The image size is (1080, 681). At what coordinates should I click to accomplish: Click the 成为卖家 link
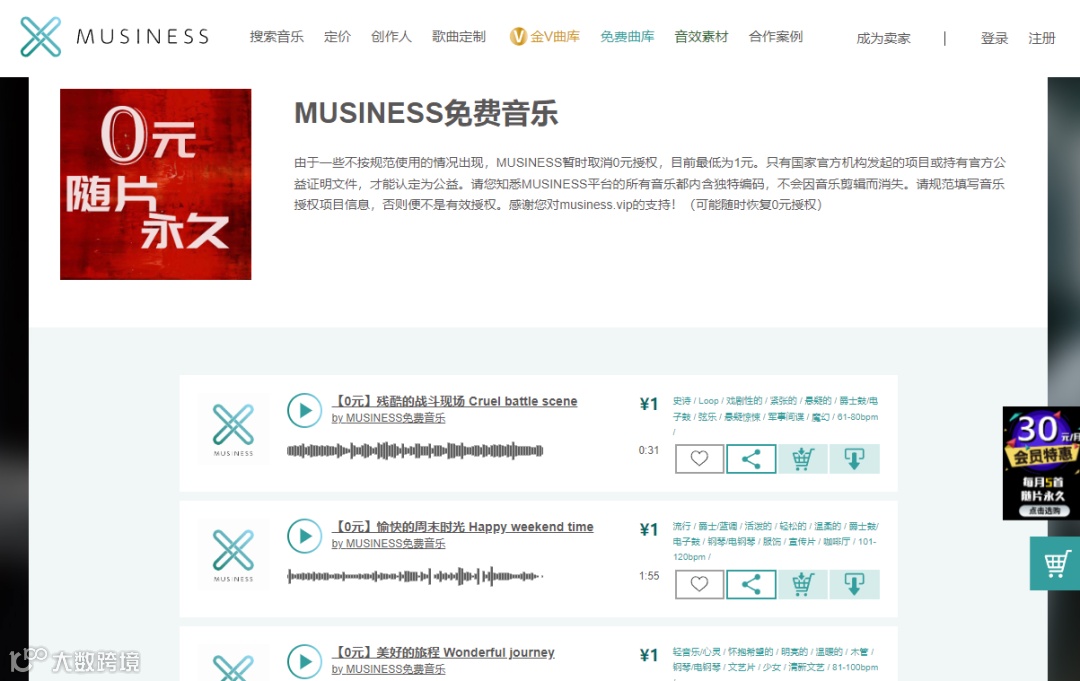tap(883, 39)
